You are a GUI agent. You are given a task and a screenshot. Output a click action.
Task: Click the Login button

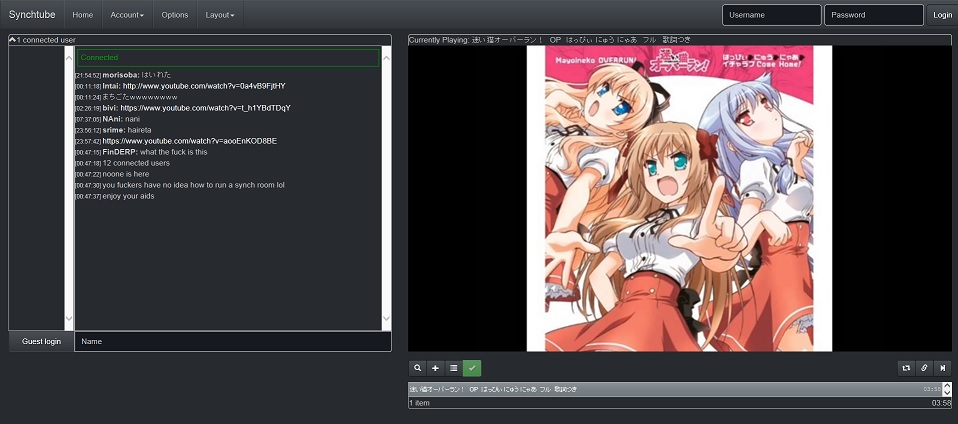click(941, 15)
